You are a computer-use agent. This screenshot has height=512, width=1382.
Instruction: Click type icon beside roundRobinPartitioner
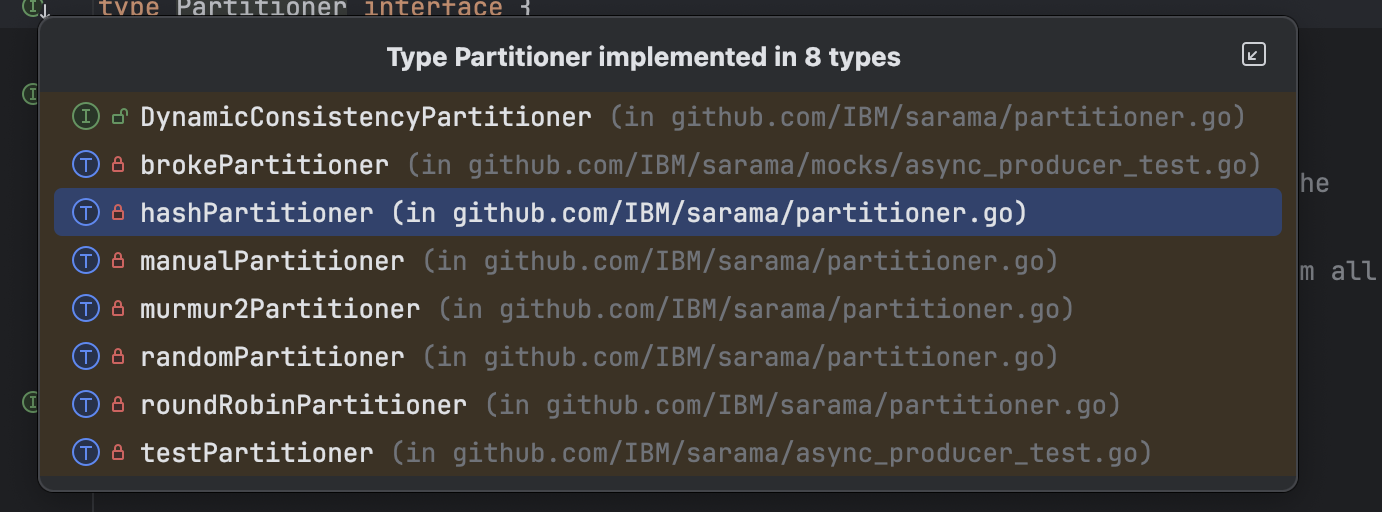(x=86, y=405)
